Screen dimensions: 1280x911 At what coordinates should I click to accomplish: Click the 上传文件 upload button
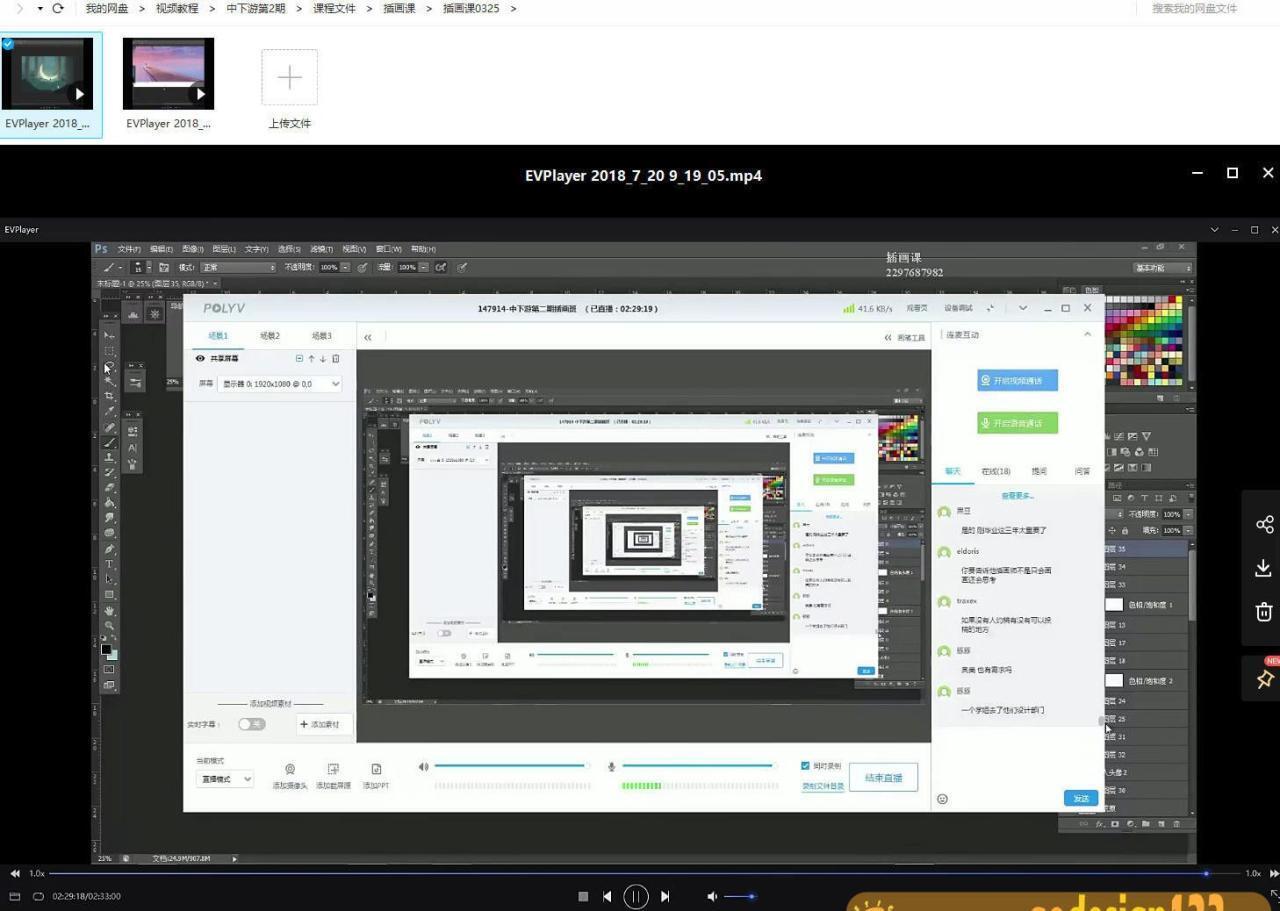click(x=289, y=88)
